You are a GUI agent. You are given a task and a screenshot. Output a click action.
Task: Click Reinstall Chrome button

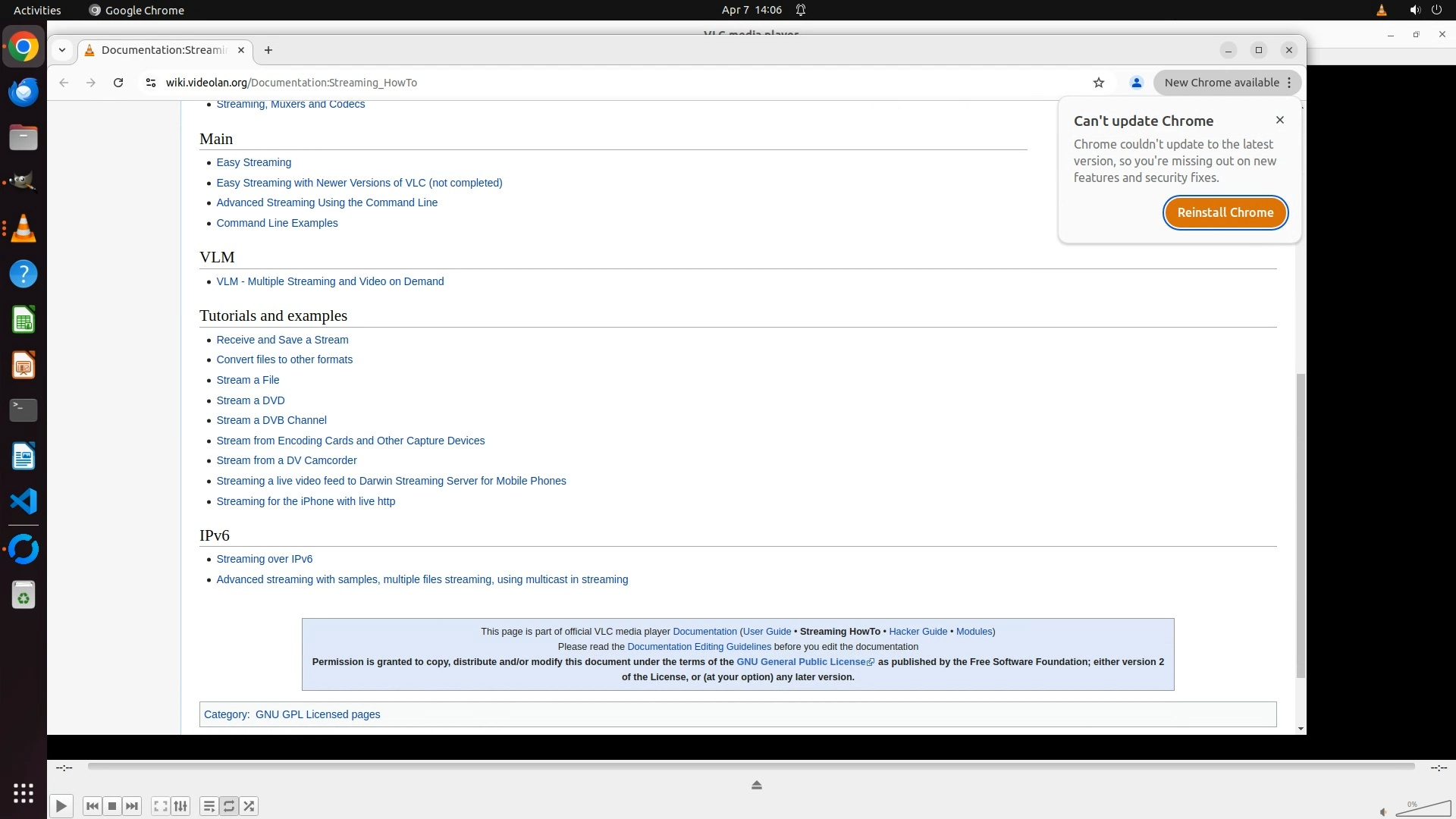point(1225,212)
